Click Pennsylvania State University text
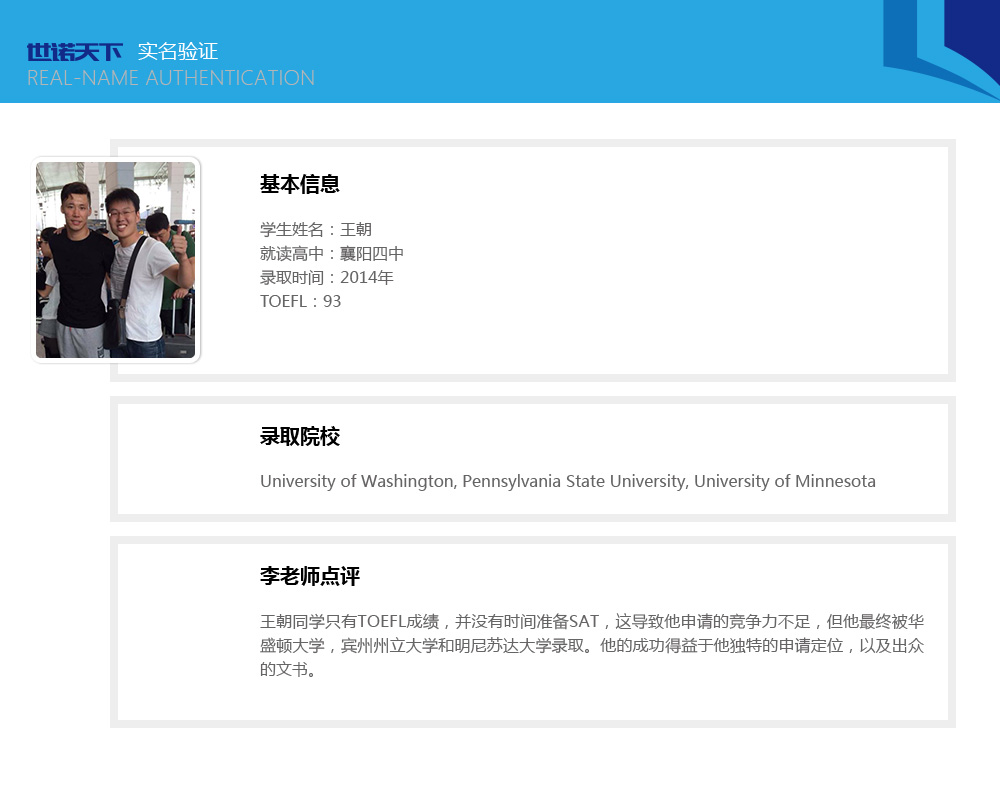This screenshot has height=800, width=1000. pos(574,482)
